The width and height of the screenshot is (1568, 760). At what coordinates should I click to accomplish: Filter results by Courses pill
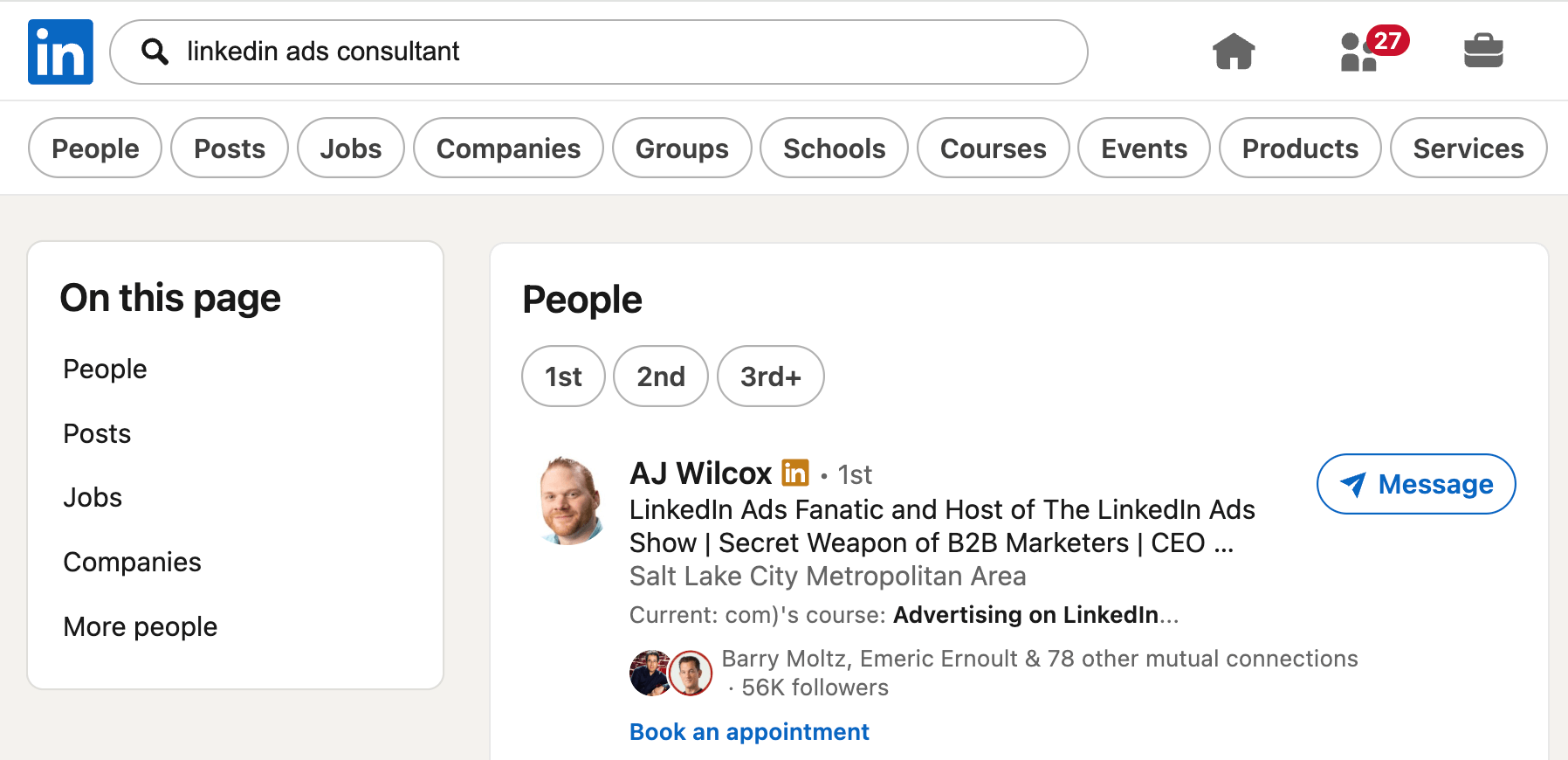click(x=994, y=148)
